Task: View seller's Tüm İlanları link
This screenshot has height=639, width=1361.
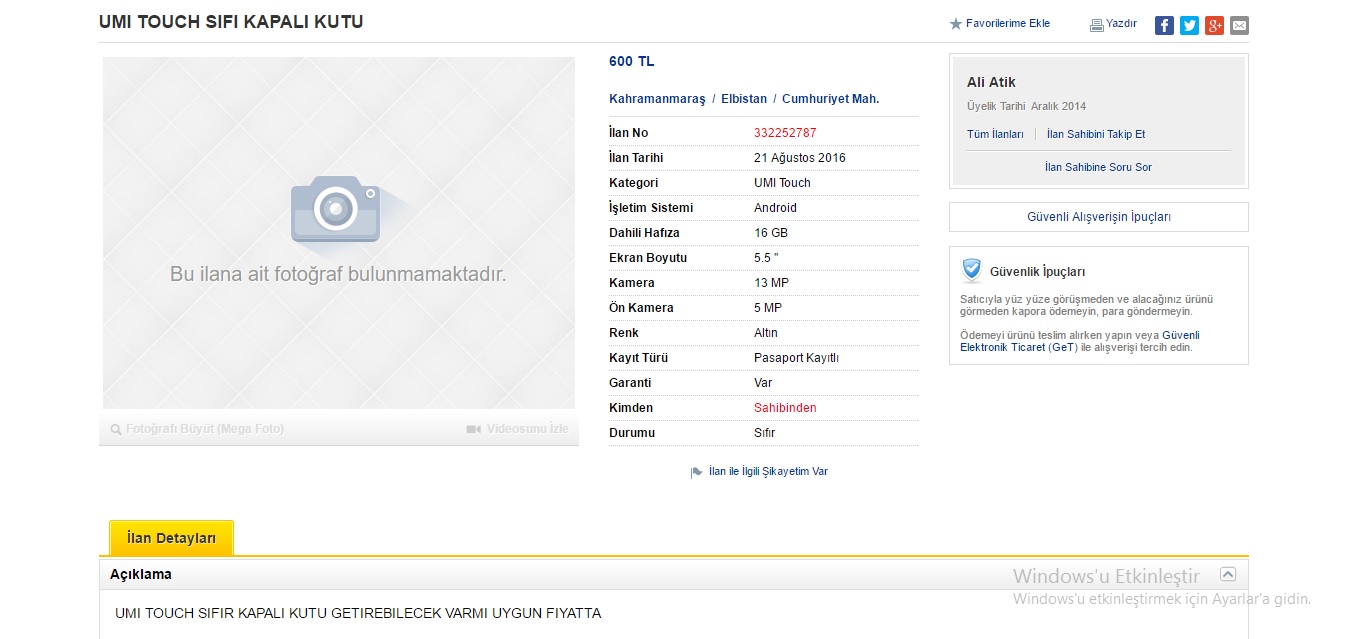Action: click(x=995, y=134)
